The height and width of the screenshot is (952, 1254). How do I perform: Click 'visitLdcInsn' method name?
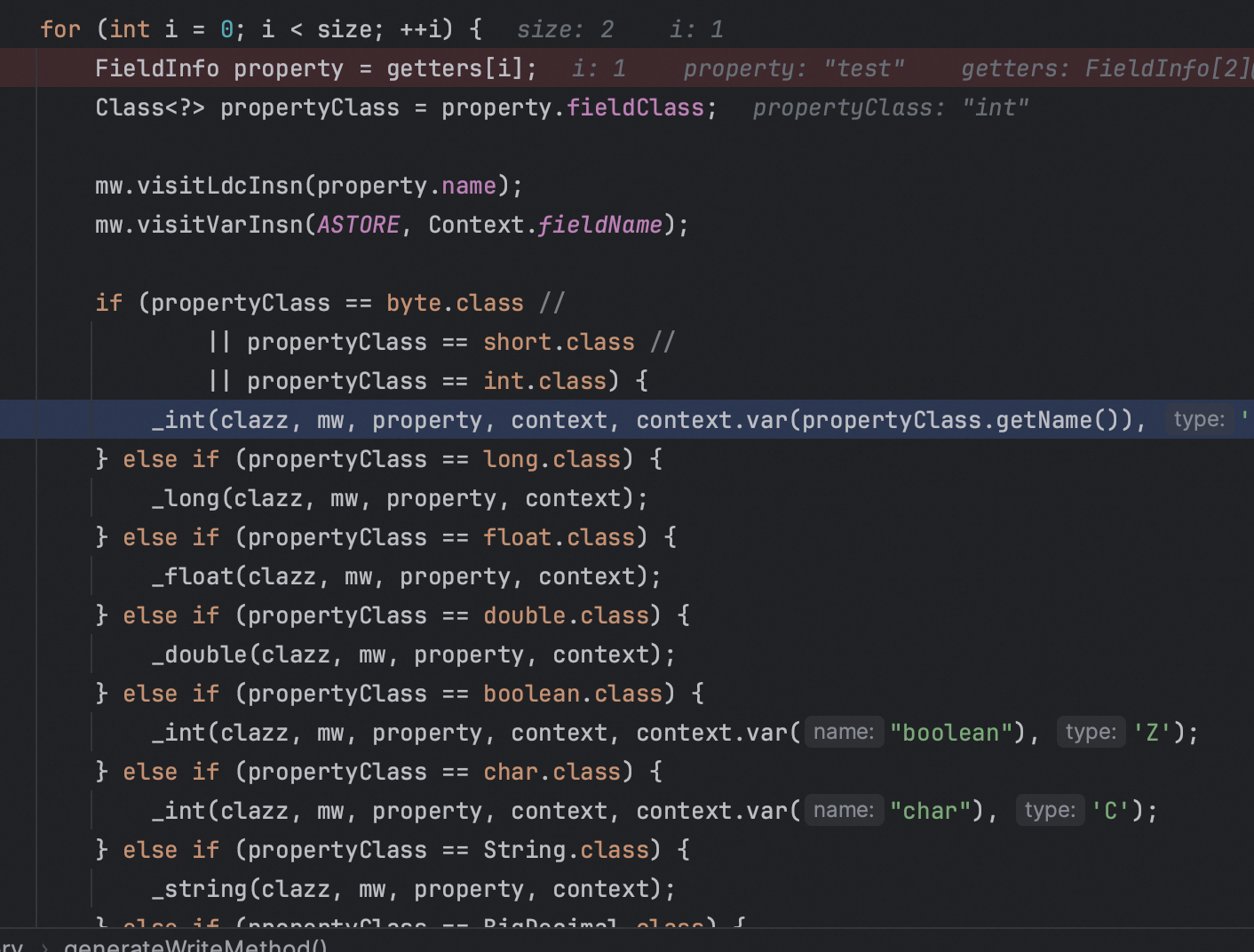(220, 186)
